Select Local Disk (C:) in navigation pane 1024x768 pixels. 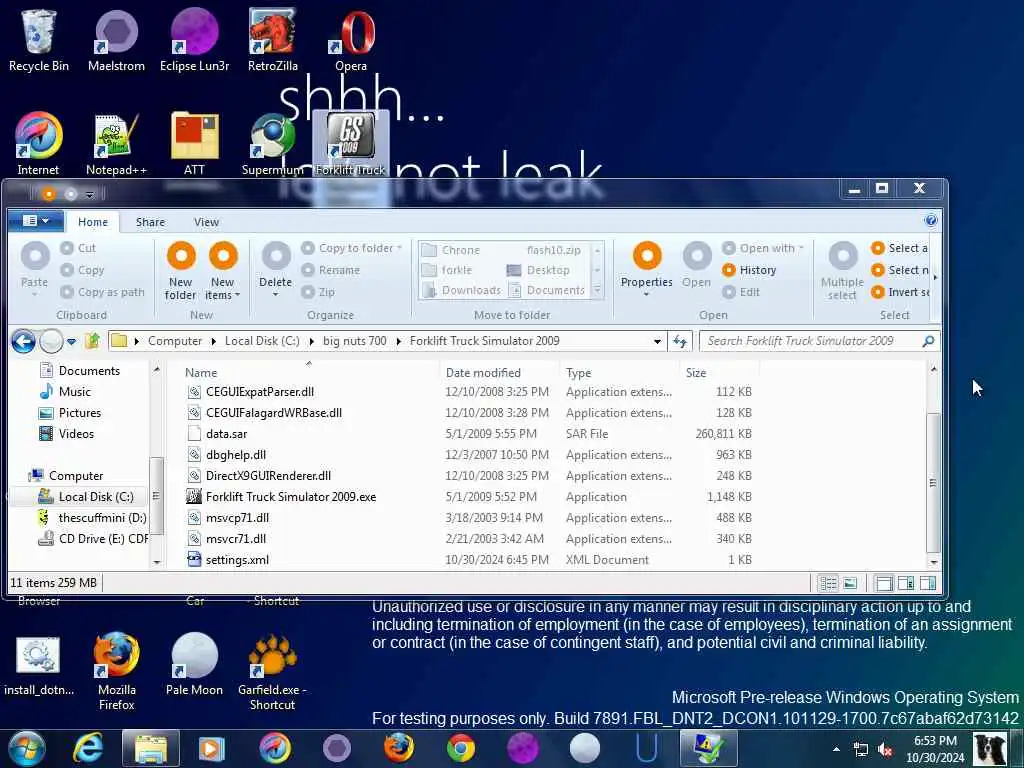[x=86, y=497]
